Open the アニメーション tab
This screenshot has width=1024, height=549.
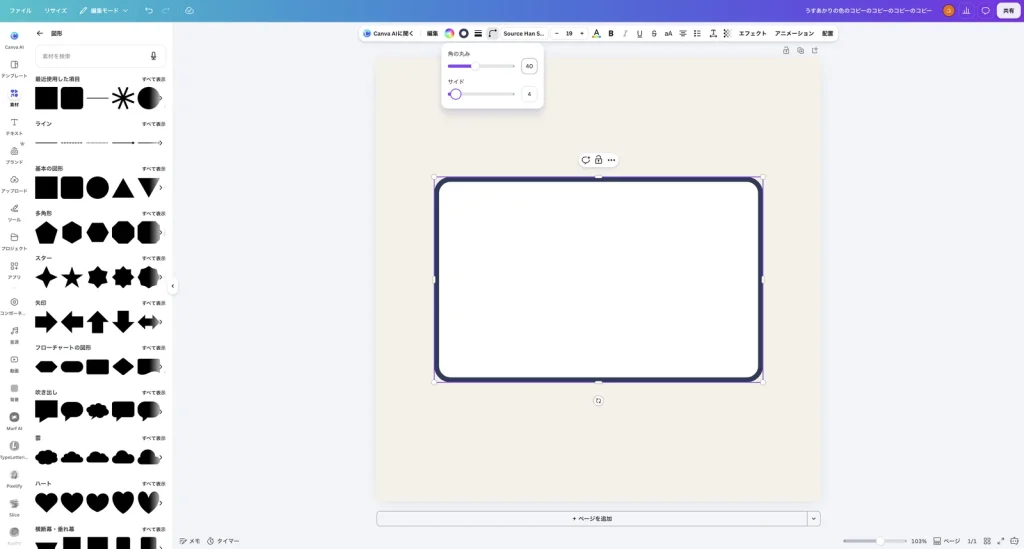[794, 33]
